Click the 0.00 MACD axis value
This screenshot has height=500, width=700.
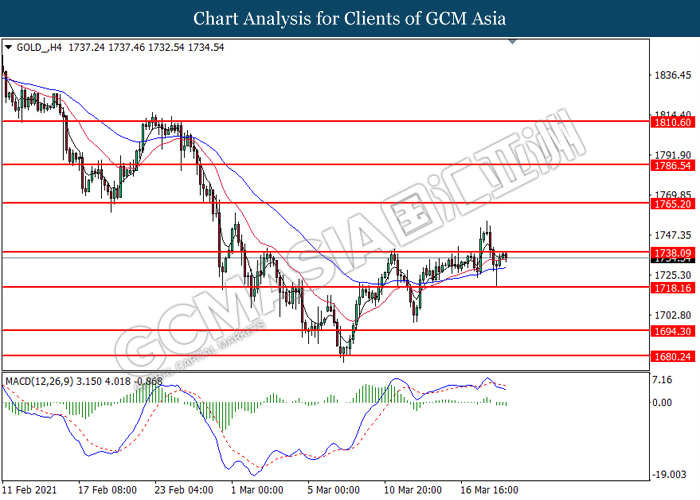coord(662,403)
